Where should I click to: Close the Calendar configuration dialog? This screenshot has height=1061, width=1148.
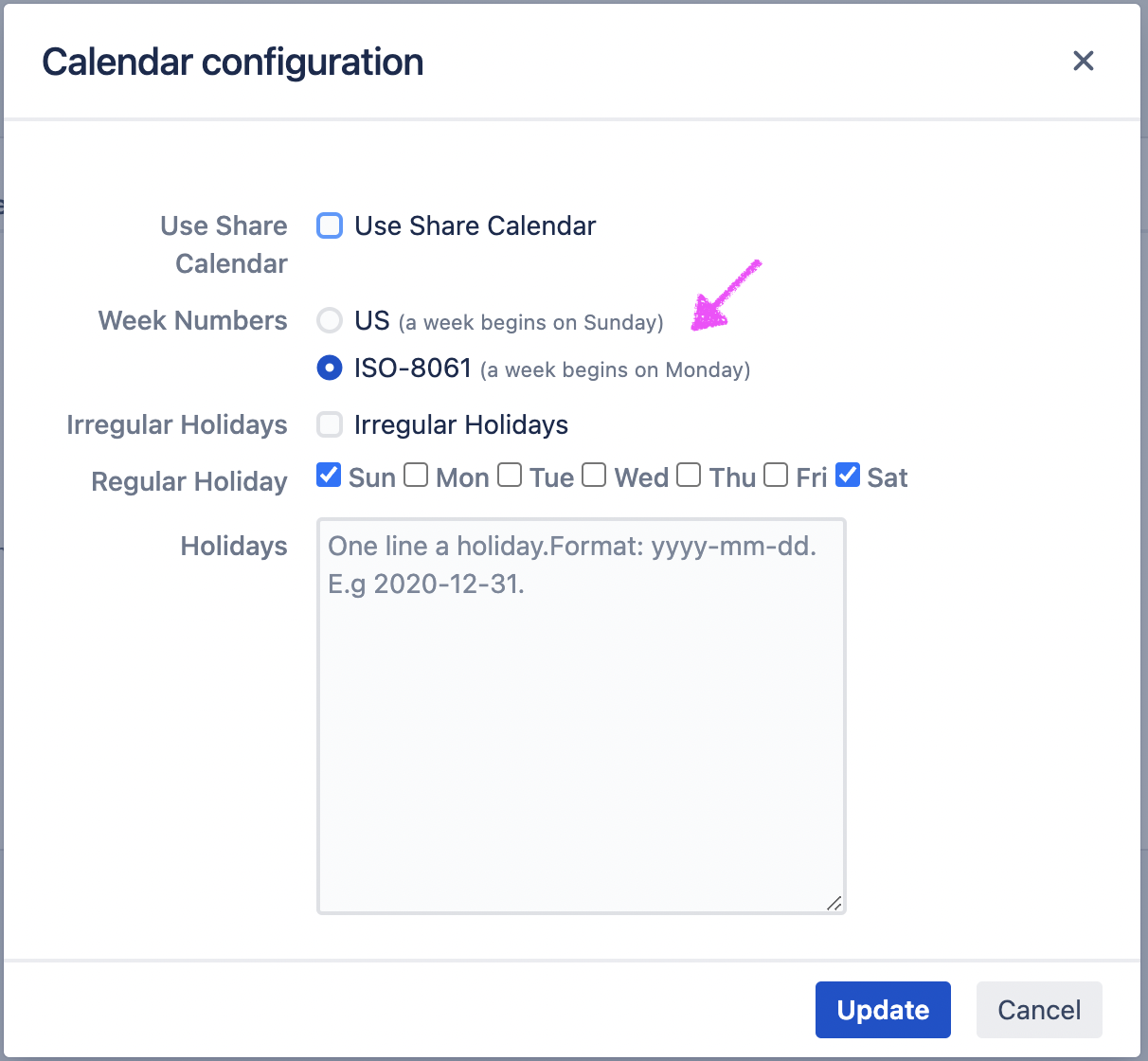(1083, 62)
